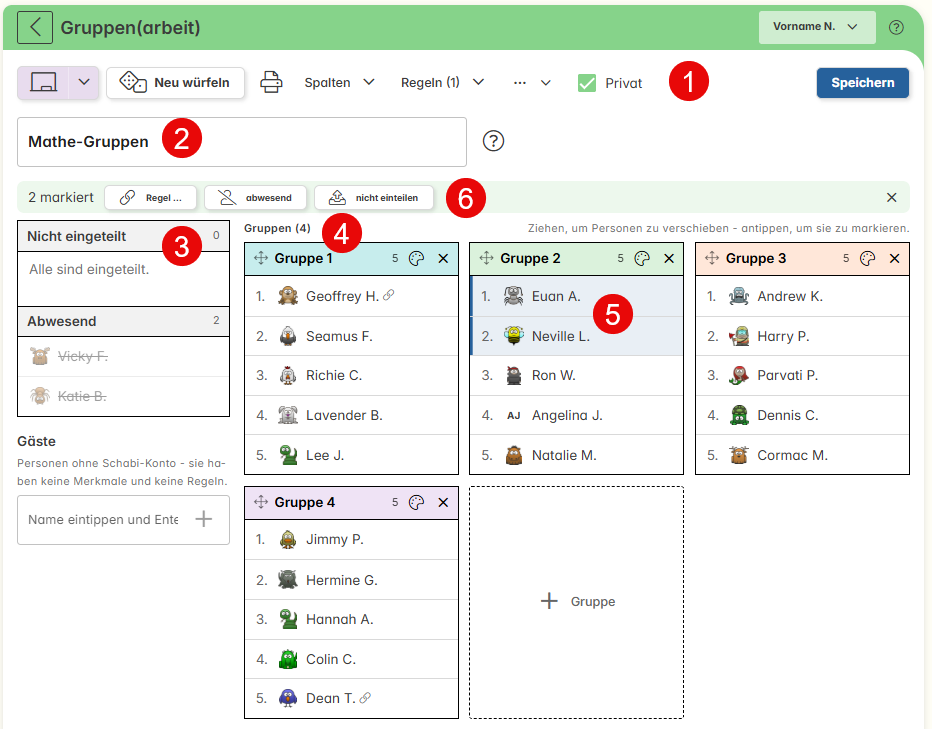Change the color of Gruppe 2
The height and width of the screenshot is (729, 932).
click(x=642, y=258)
